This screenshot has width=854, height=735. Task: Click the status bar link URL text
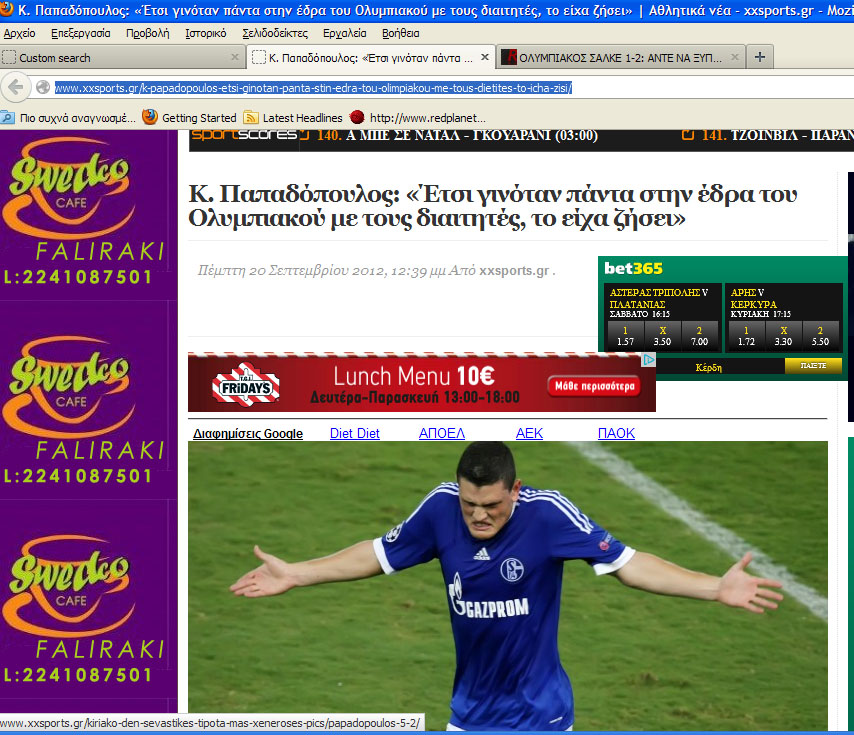[x=210, y=723]
